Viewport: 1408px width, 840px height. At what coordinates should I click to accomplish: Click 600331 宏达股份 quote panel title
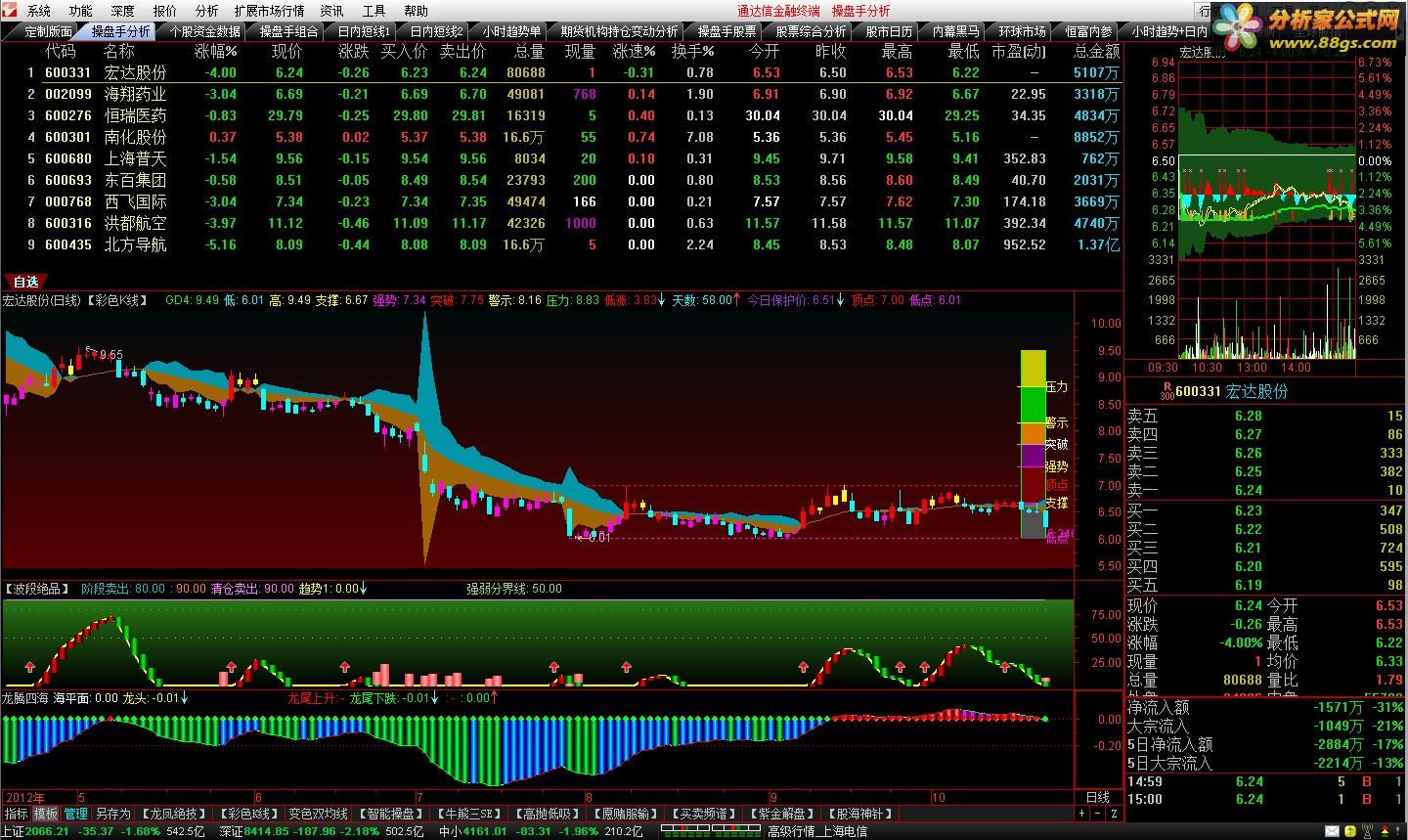1231,391
